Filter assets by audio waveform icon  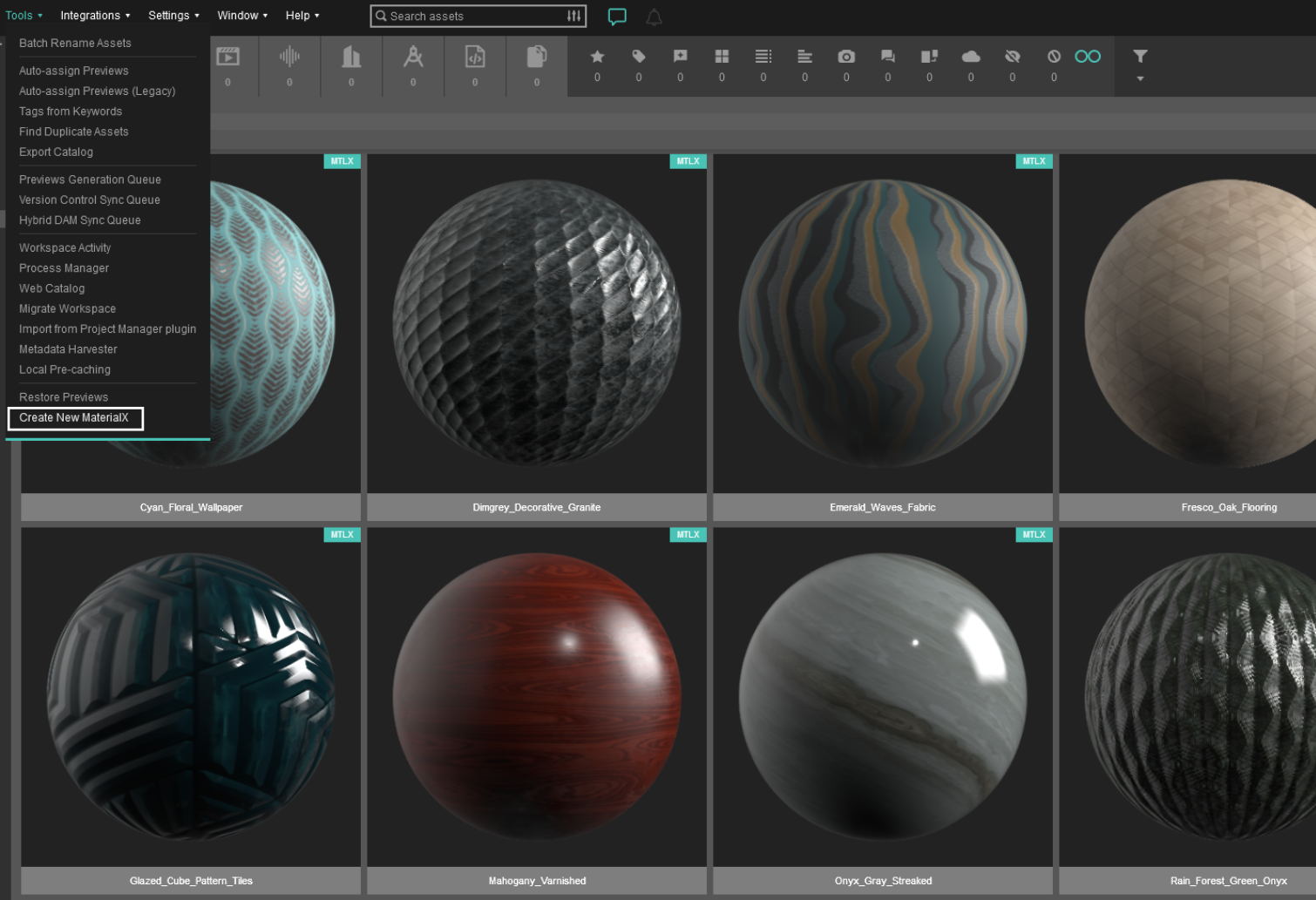(289, 57)
